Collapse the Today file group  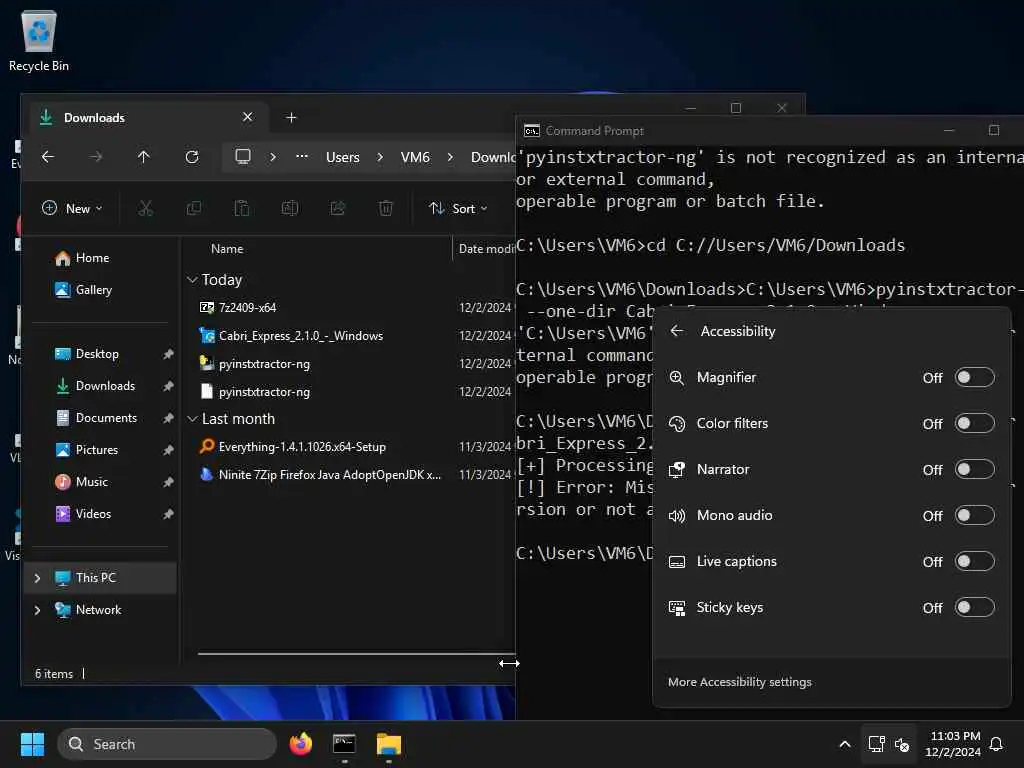(192, 280)
